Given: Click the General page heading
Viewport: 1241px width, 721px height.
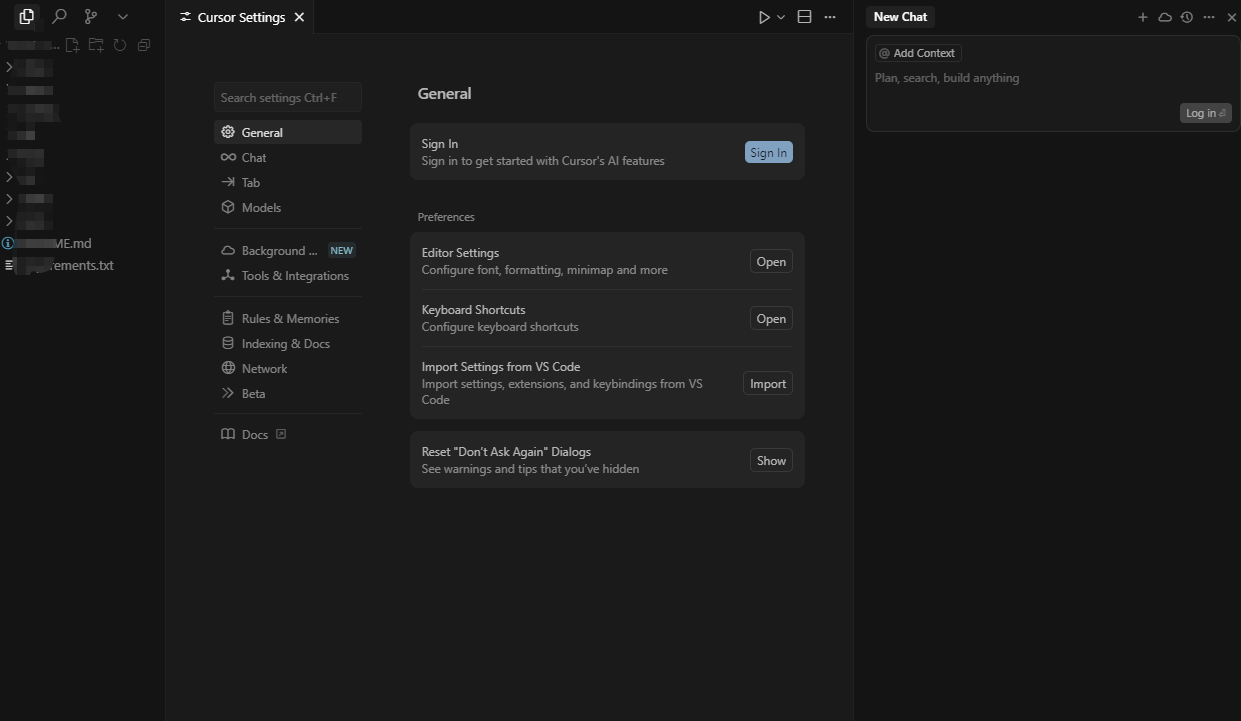Looking at the screenshot, I should 444,93.
